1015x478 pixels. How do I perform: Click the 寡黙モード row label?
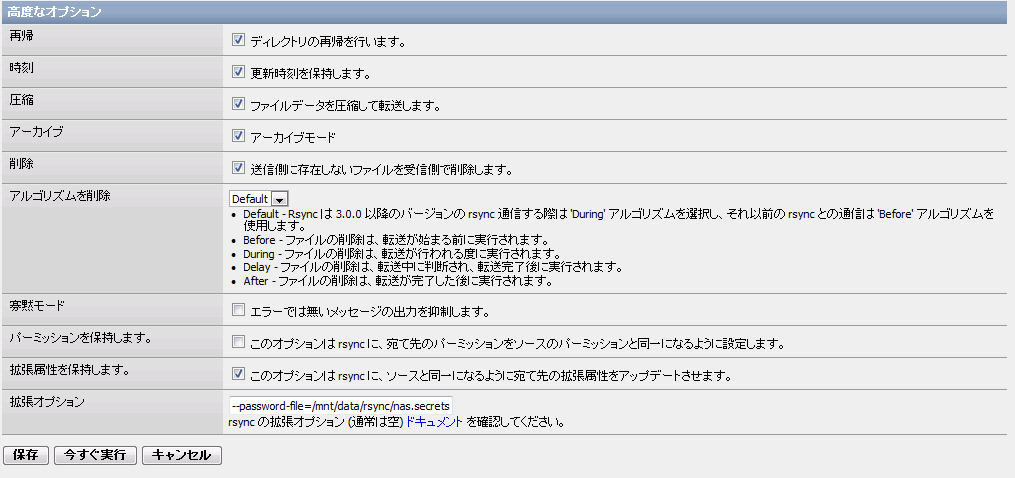tap(36, 305)
